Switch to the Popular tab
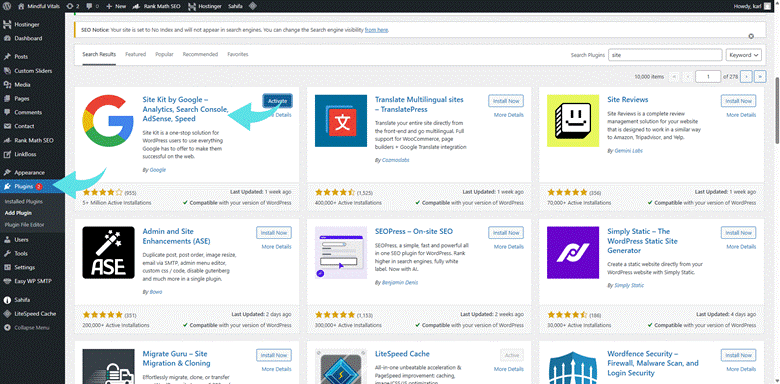780x384 pixels. tap(164, 54)
